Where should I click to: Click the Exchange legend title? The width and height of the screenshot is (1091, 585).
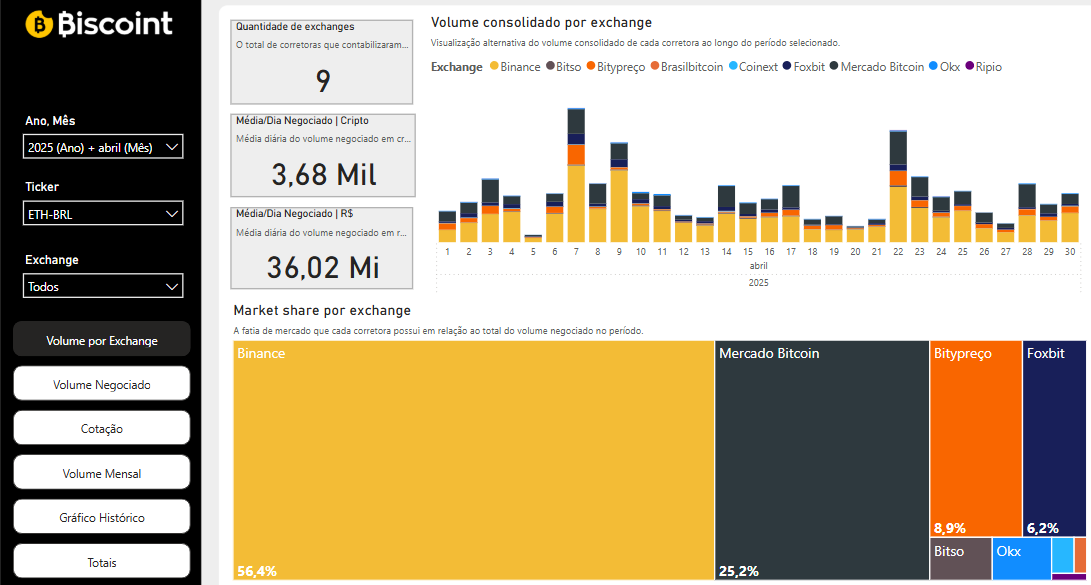456,67
